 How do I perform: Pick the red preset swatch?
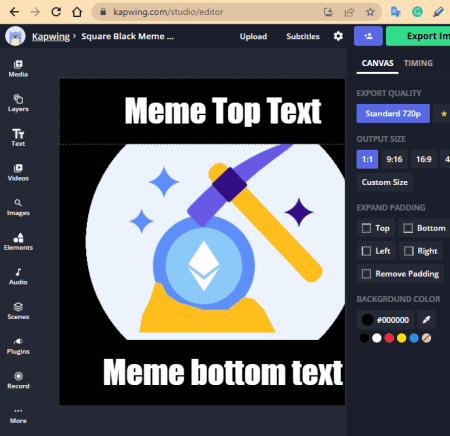pos(389,338)
